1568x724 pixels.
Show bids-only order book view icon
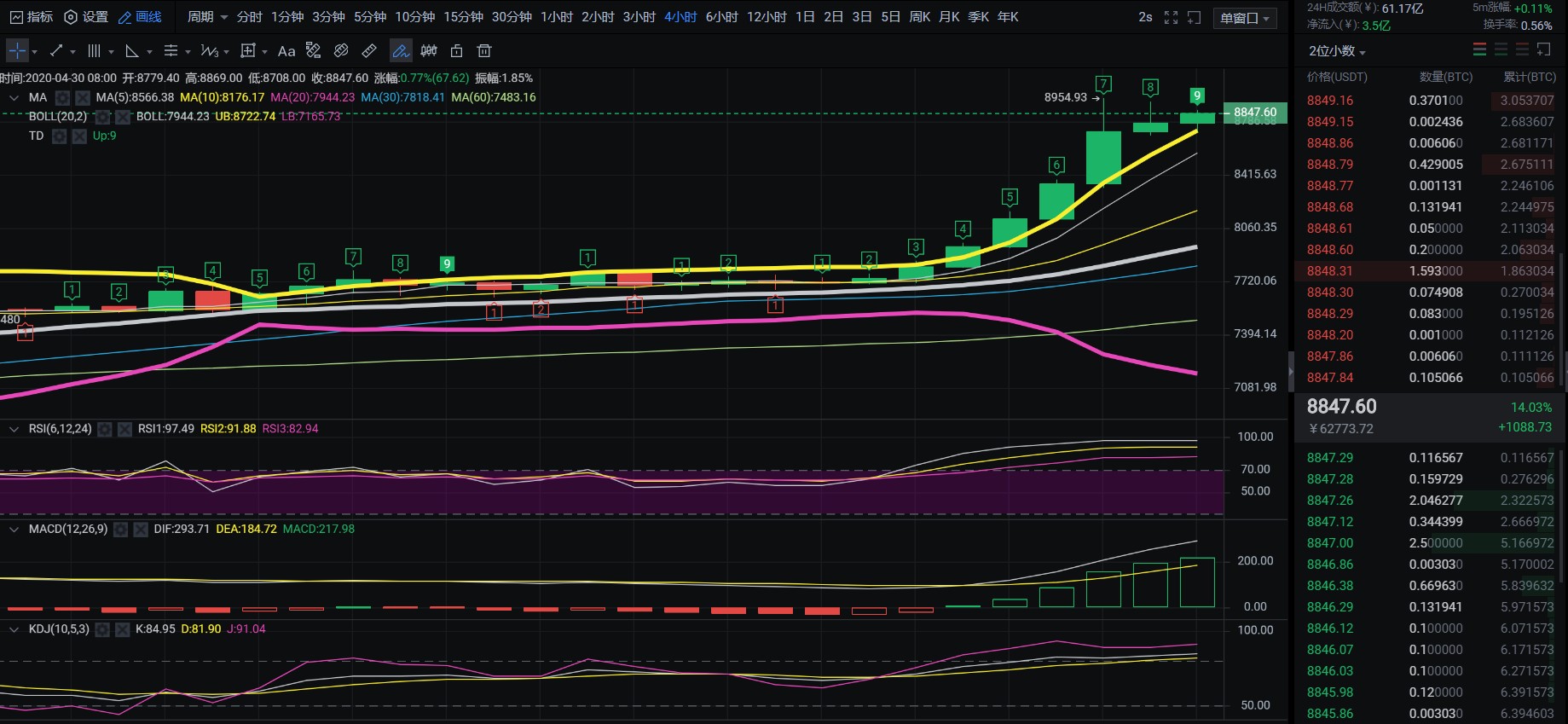[1501, 50]
